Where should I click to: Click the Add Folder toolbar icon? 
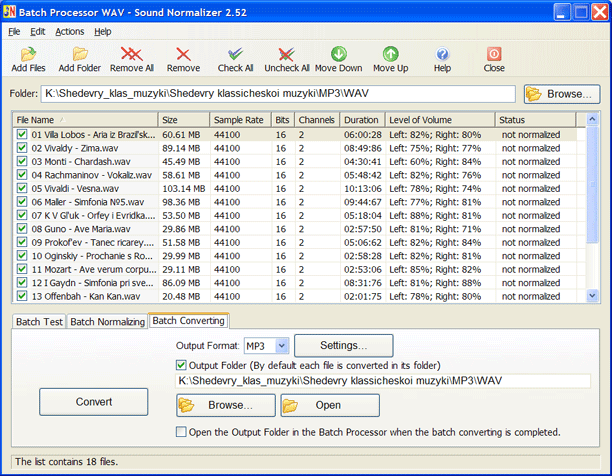click(x=80, y=54)
